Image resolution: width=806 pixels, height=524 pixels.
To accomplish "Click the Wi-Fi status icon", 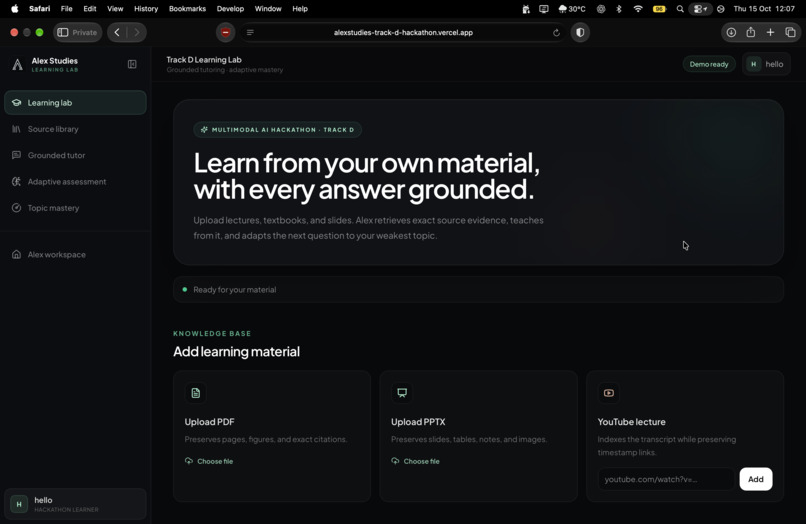I will click(638, 9).
